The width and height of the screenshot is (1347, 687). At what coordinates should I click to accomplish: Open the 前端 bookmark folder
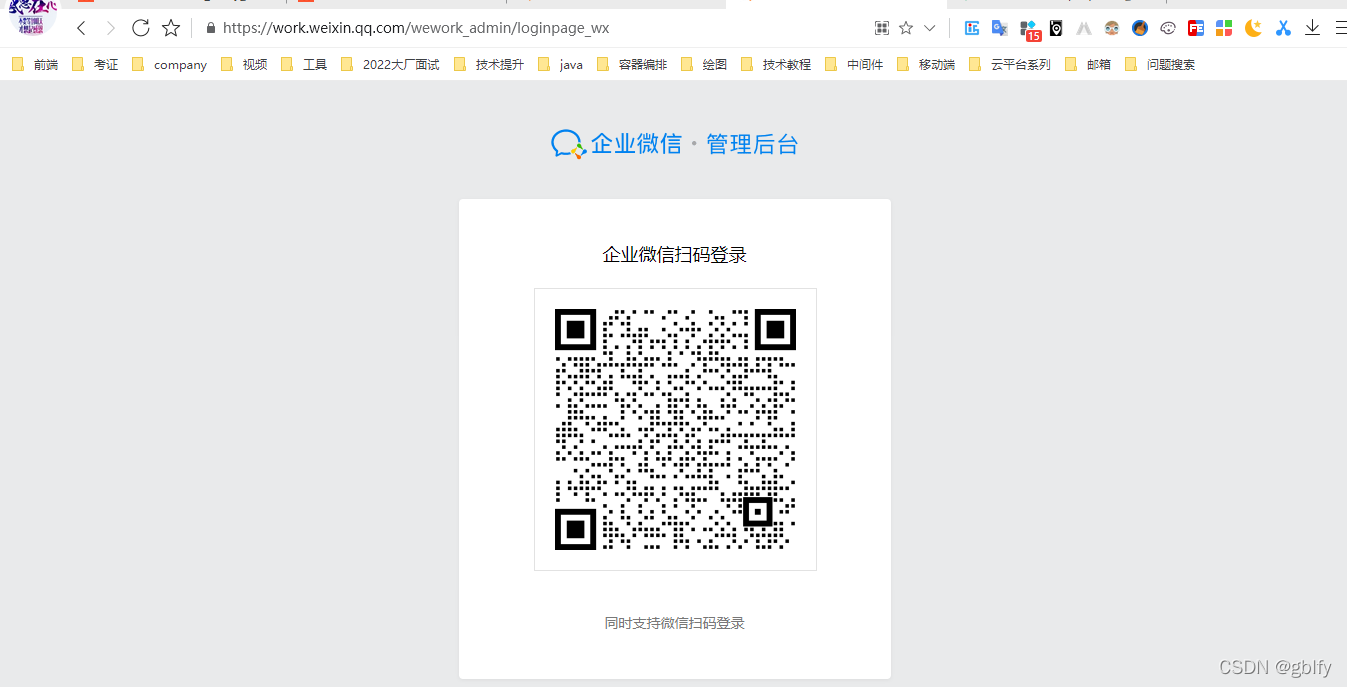pyautogui.click(x=35, y=65)
